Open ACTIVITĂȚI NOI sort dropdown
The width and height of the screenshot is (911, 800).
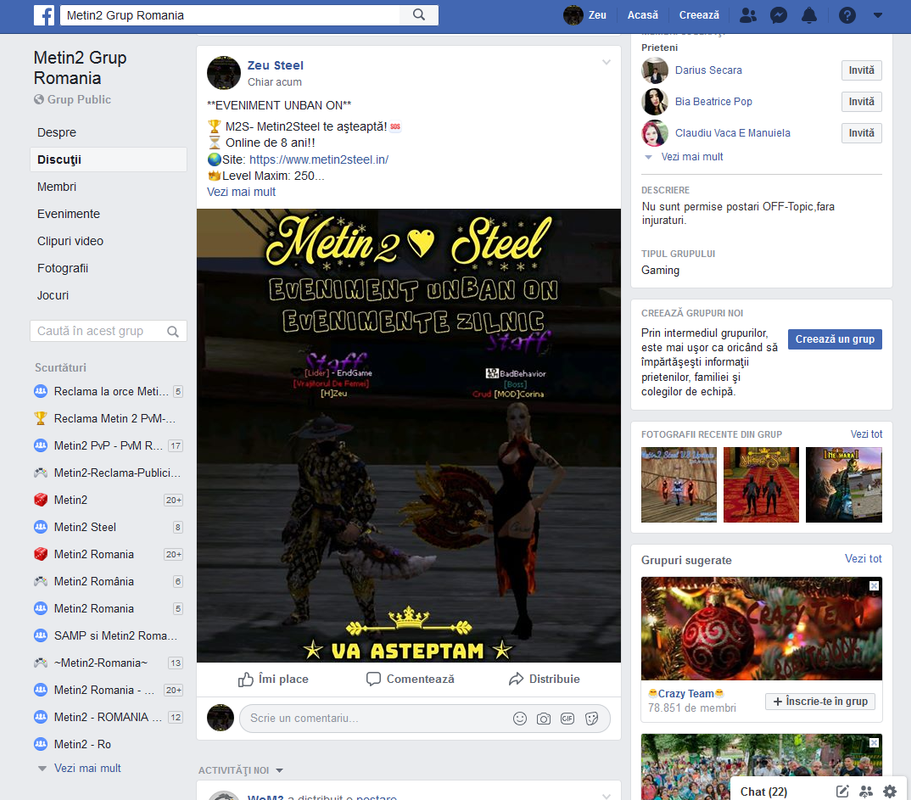(241, 770)
